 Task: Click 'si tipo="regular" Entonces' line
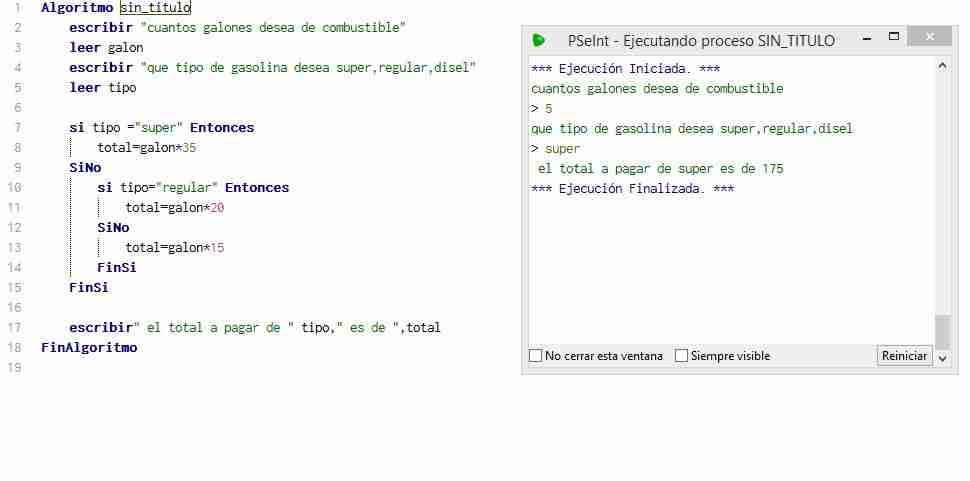tap(193, 187)
